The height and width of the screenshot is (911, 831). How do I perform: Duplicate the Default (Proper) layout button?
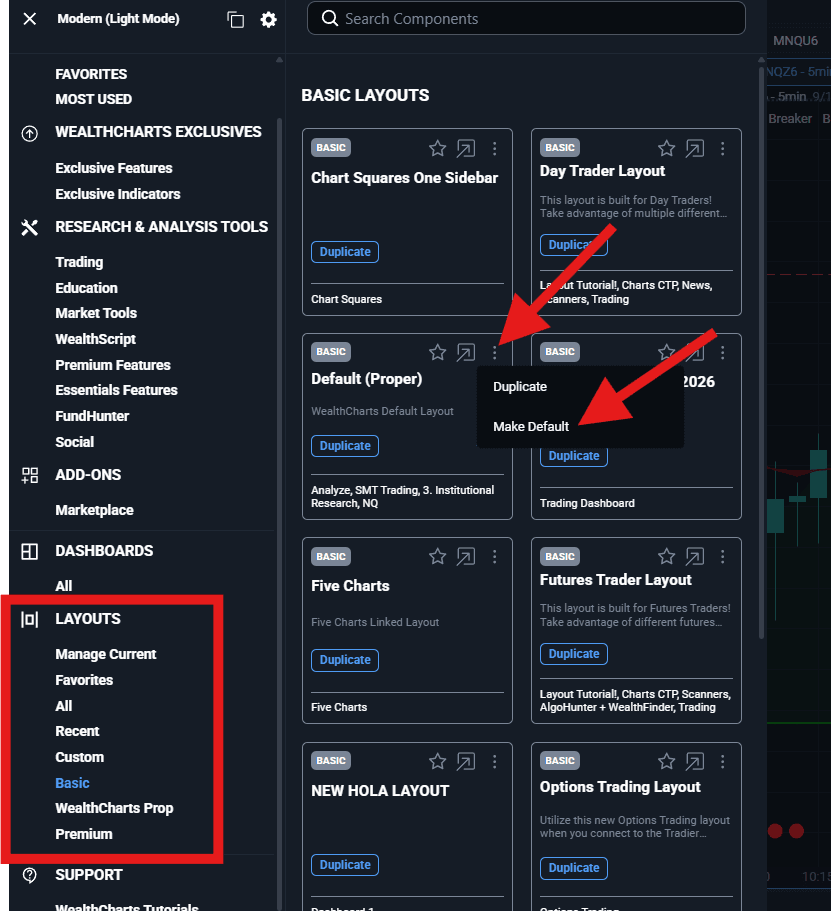click(345, 446)
